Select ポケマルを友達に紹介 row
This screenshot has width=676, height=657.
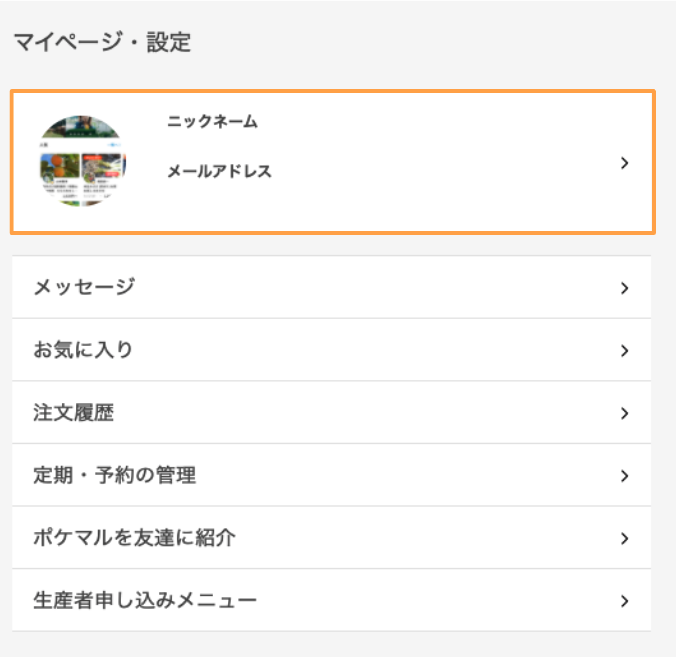coord(332,538)
